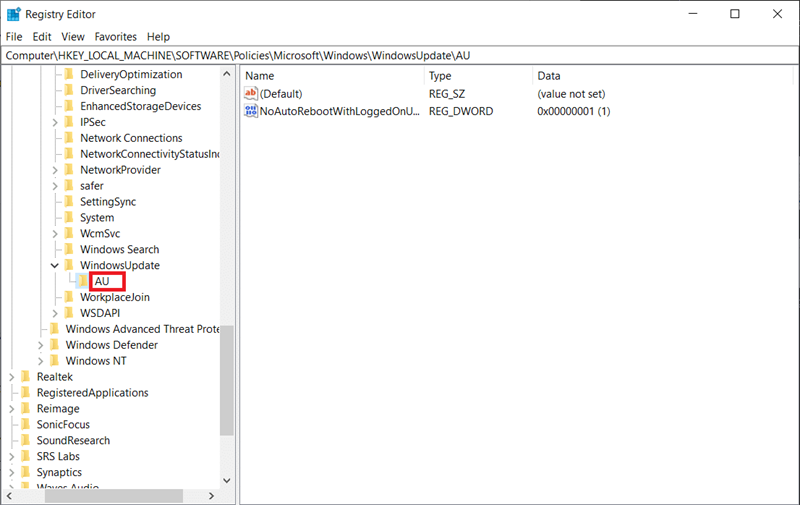
Task: Select the IPSec folder icon
Action: click(69, 122)
